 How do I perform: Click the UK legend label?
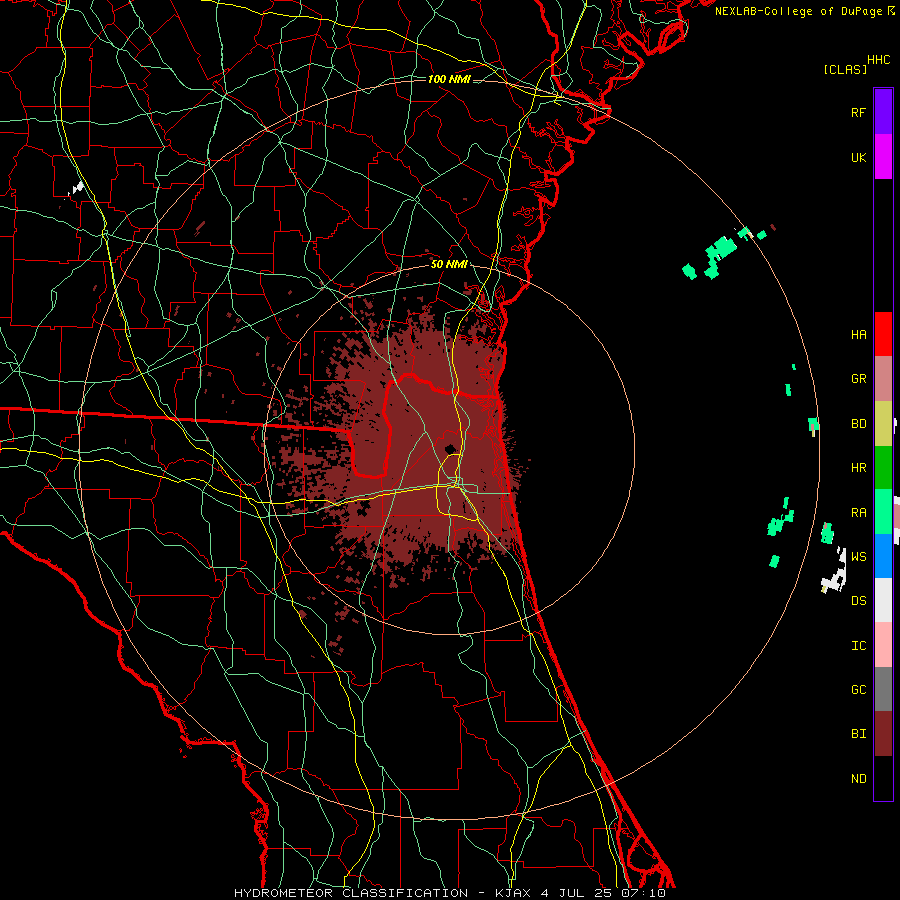[858, 157]
